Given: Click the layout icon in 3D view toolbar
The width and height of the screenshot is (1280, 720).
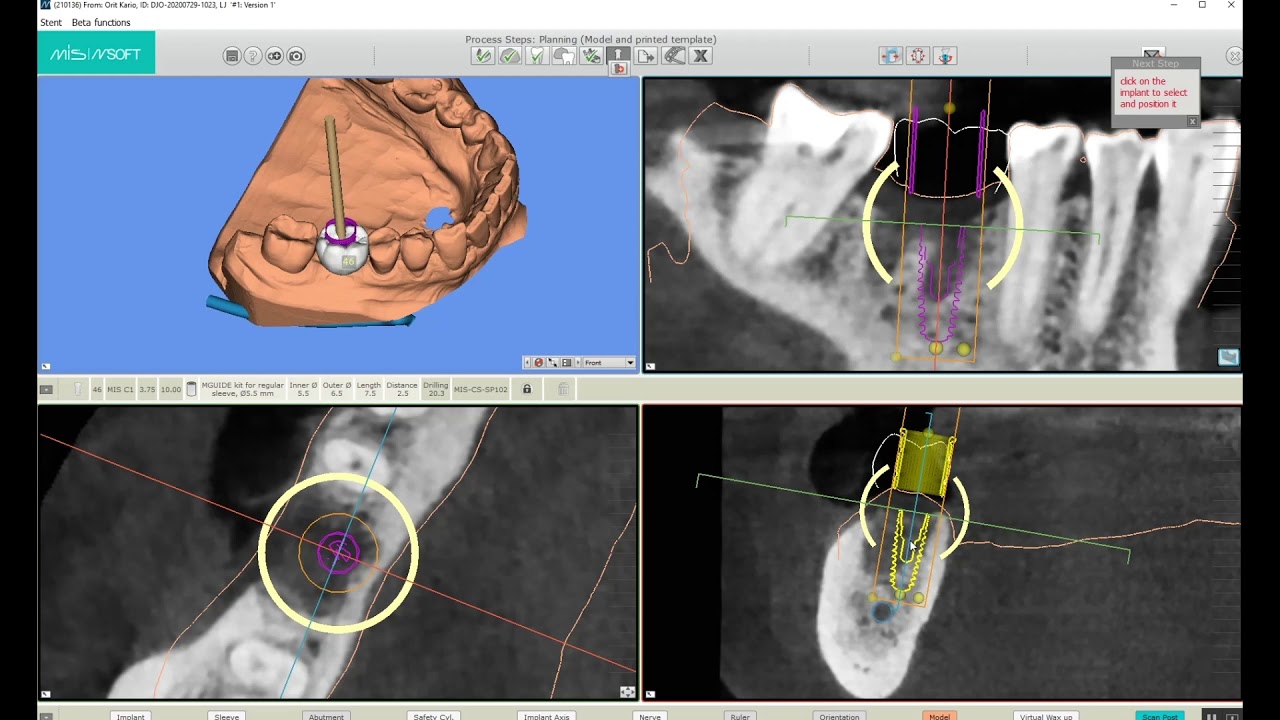Looking at the screenshot, I should pos(566,362).
